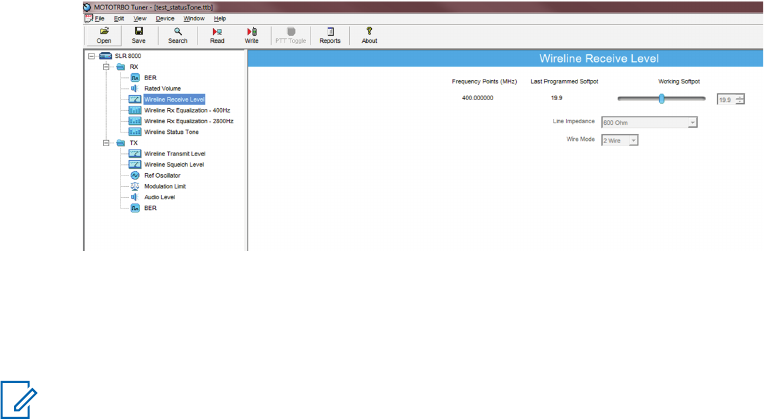The image size is (764, 419).
Task: Open the Wire Mode dropdown
Action: [x=633, y=140]
